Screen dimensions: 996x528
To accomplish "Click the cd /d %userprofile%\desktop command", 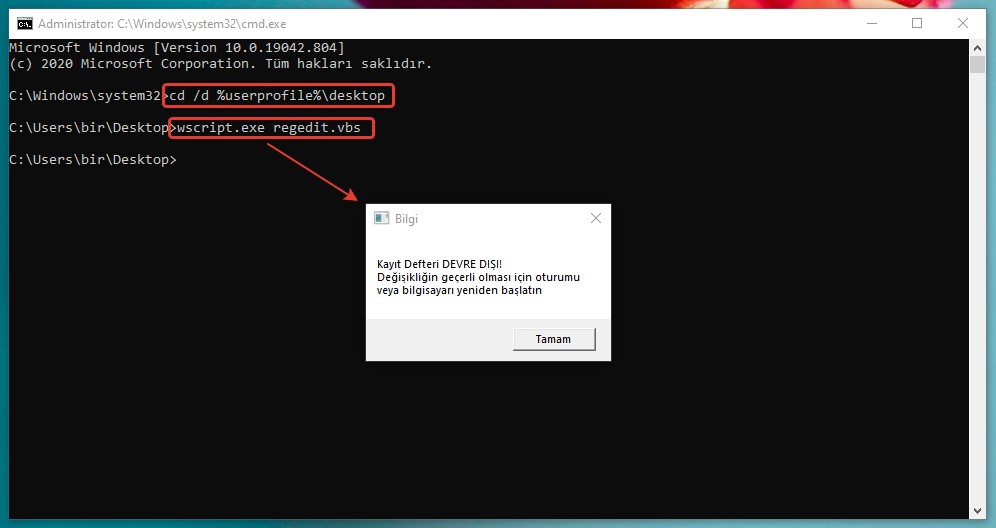I will coord(277,96).
